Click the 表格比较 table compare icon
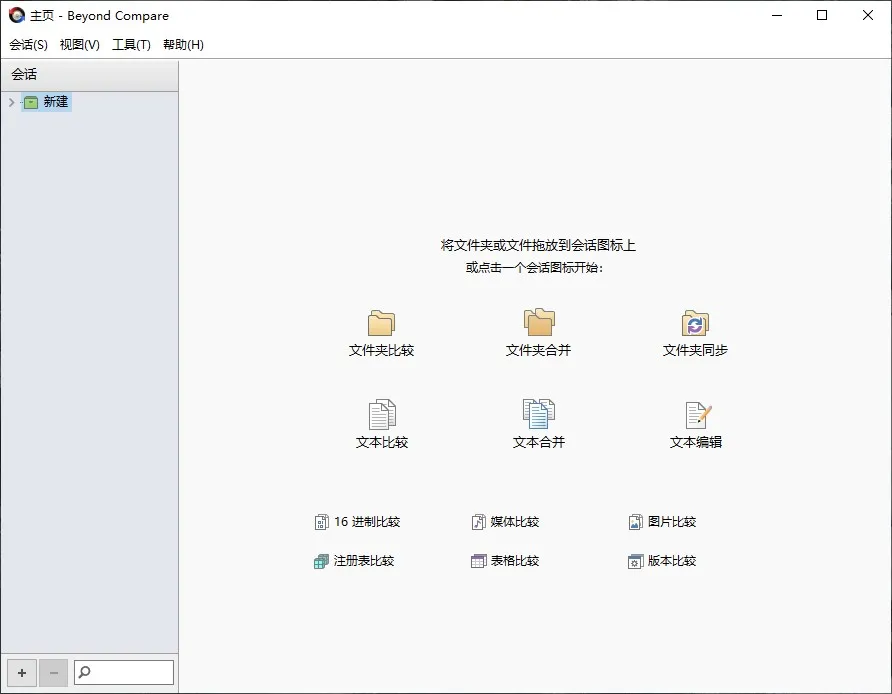This screenshot has height=694, width=892. click(478, 561)
